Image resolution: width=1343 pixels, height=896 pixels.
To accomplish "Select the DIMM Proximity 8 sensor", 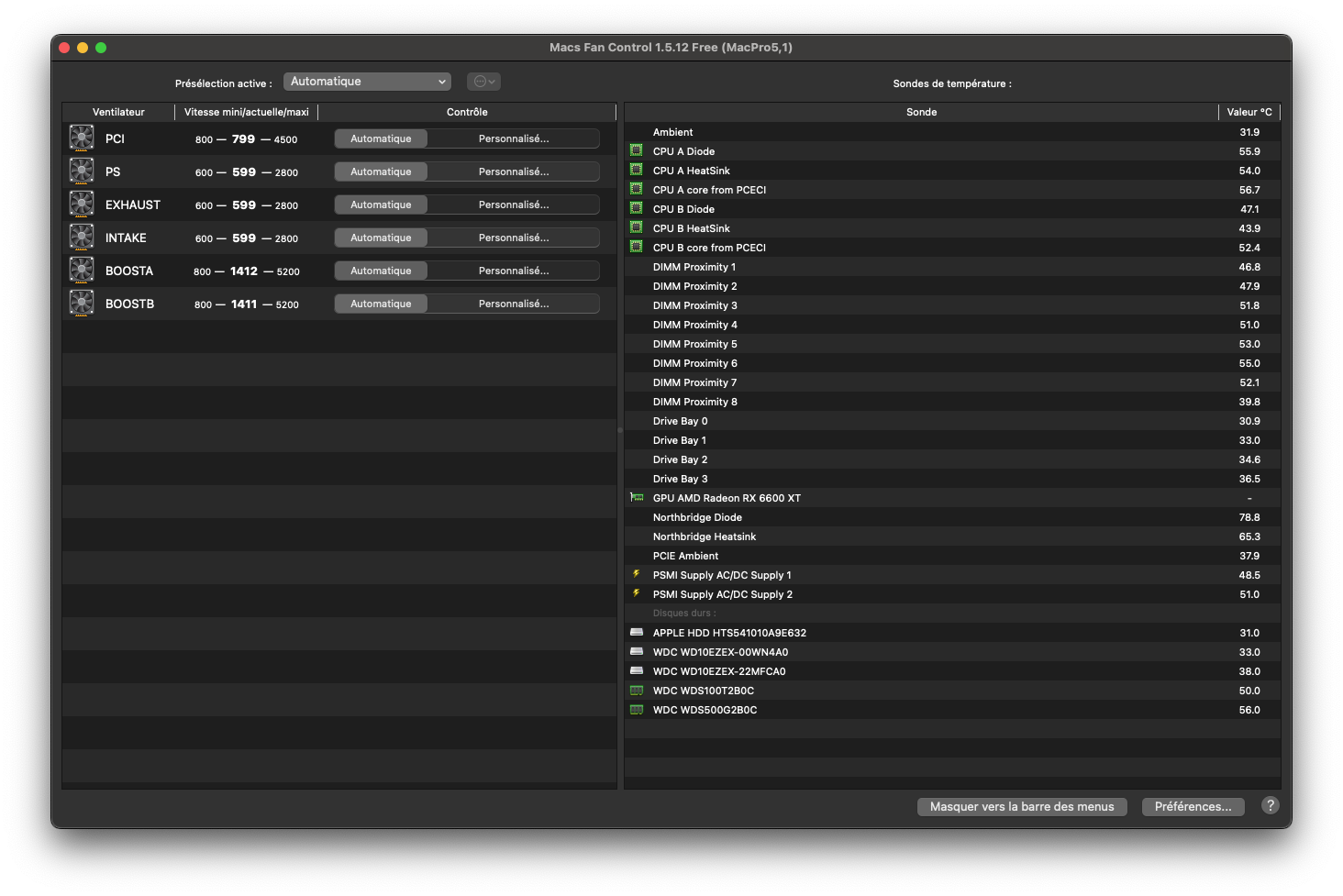I will point(952,402).
